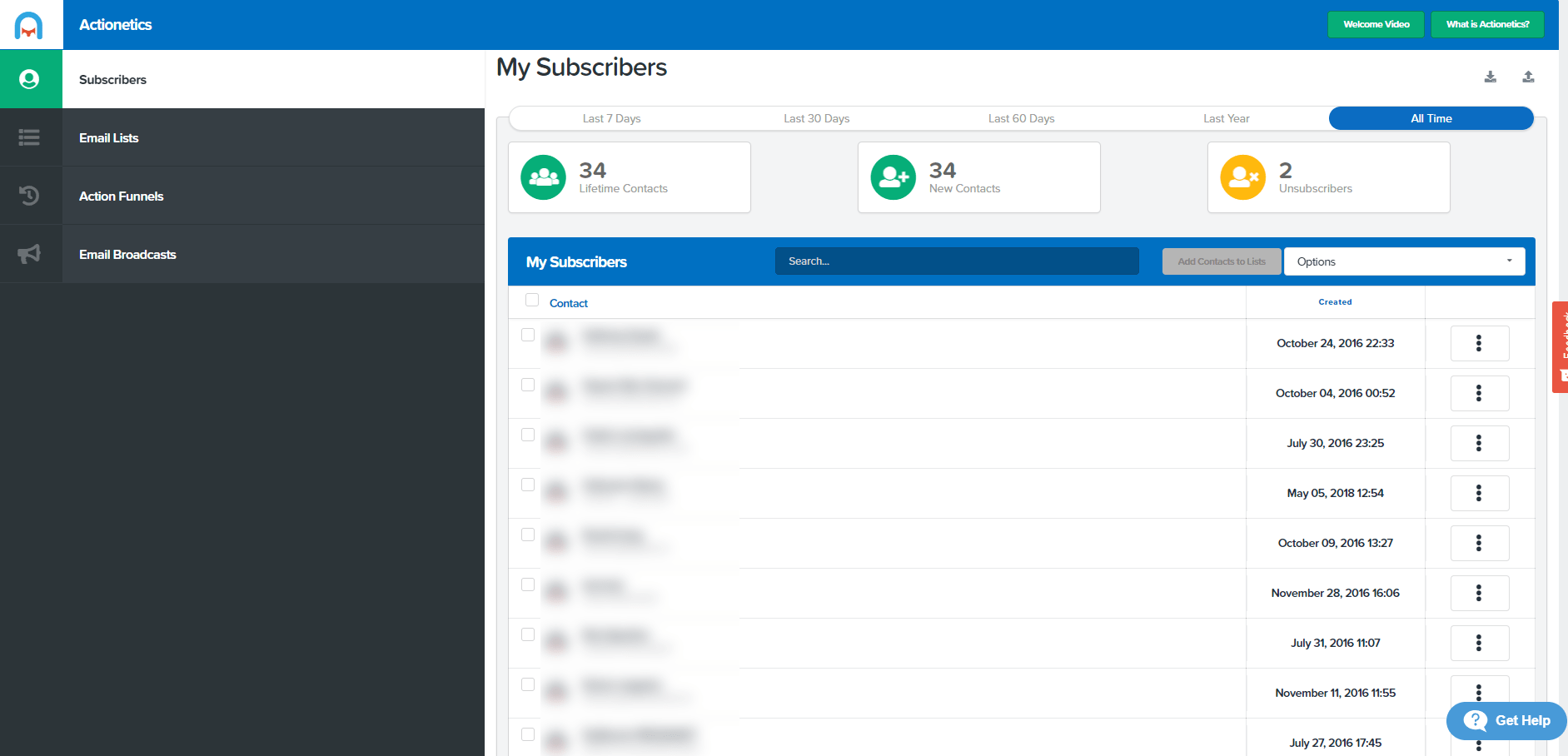
Task: Click the Actionetics logo icon
Action: (x=29, y=25)
